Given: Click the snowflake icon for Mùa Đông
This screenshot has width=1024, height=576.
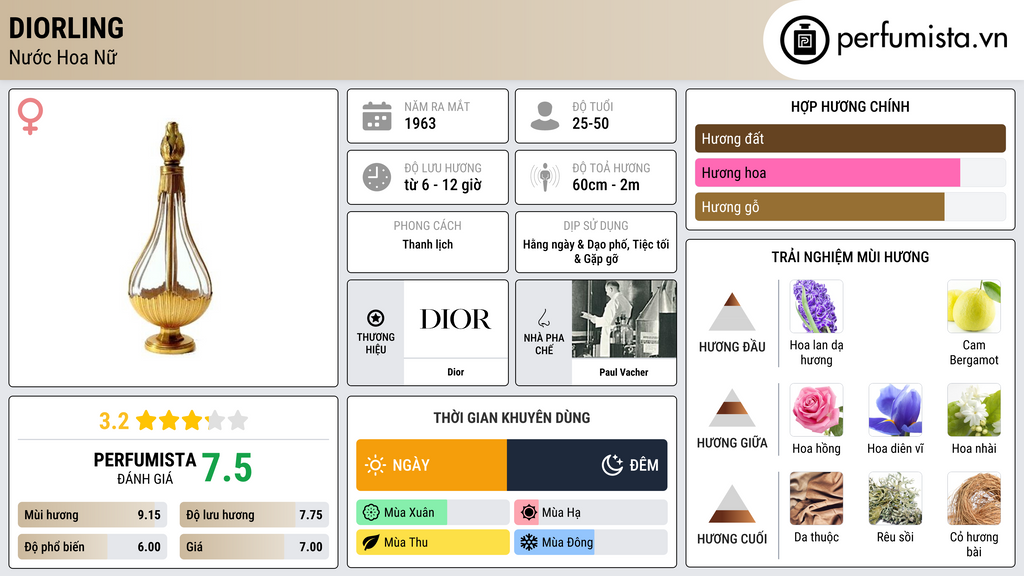Looking at the screenshot, I should 529,543.
